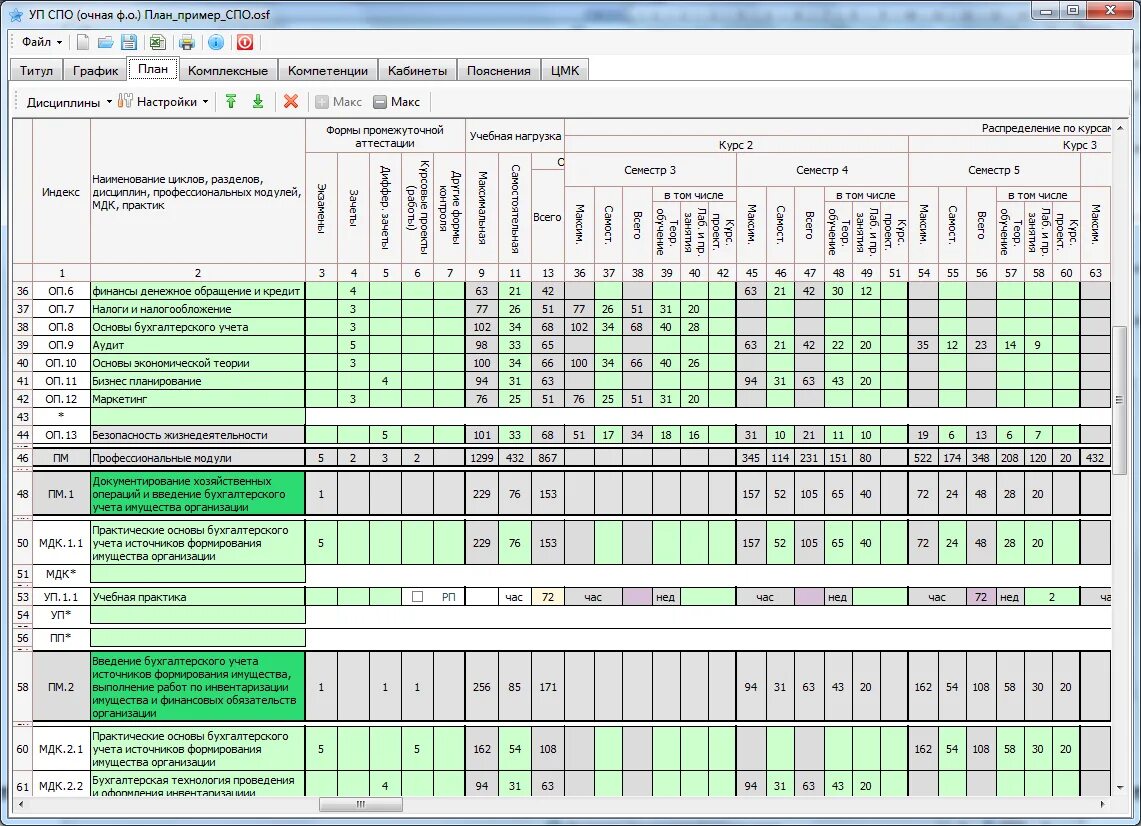Select the УП.1.1 index cell

(61, 597)
